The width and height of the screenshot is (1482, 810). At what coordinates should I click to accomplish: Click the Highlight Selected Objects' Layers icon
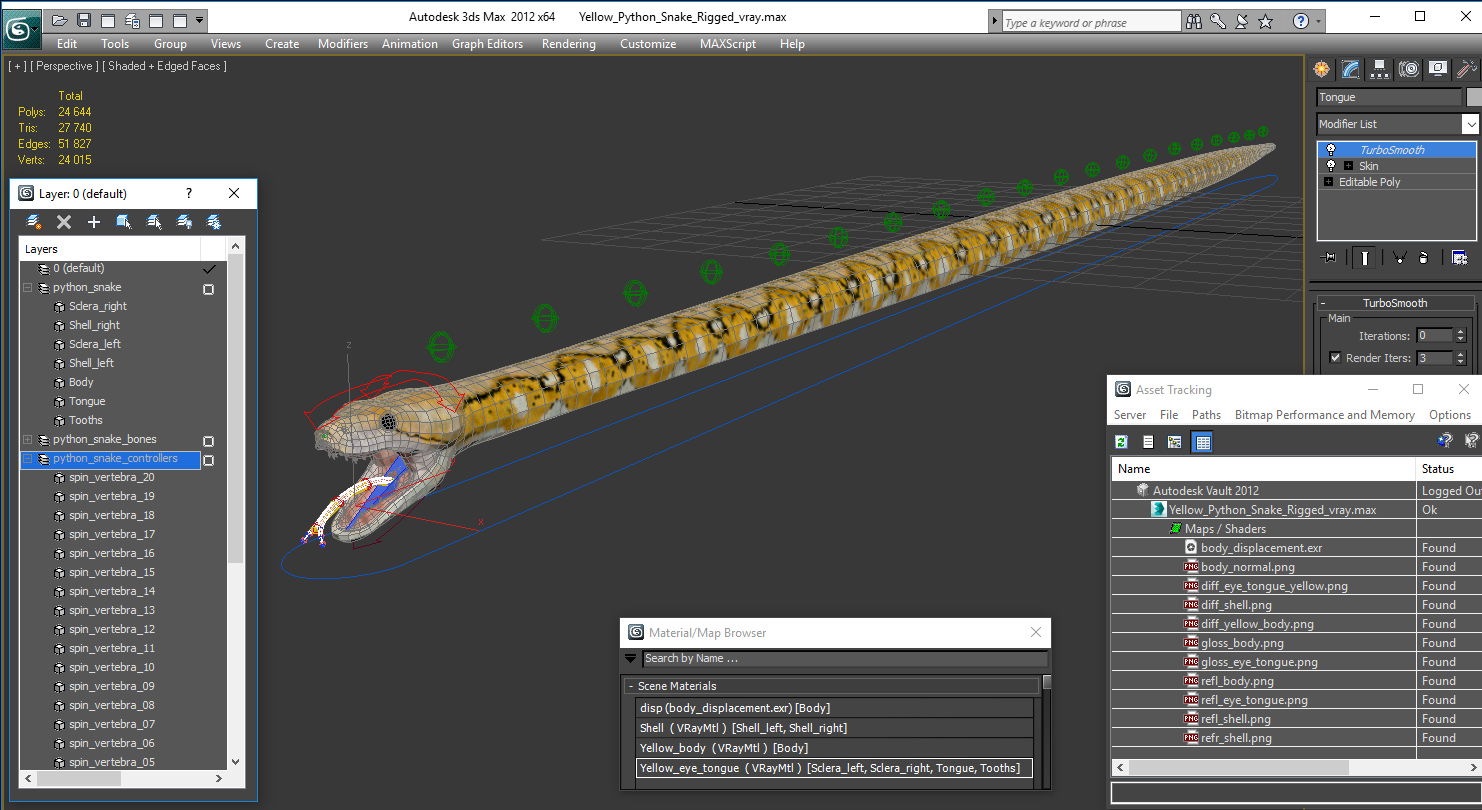point(154,222)
